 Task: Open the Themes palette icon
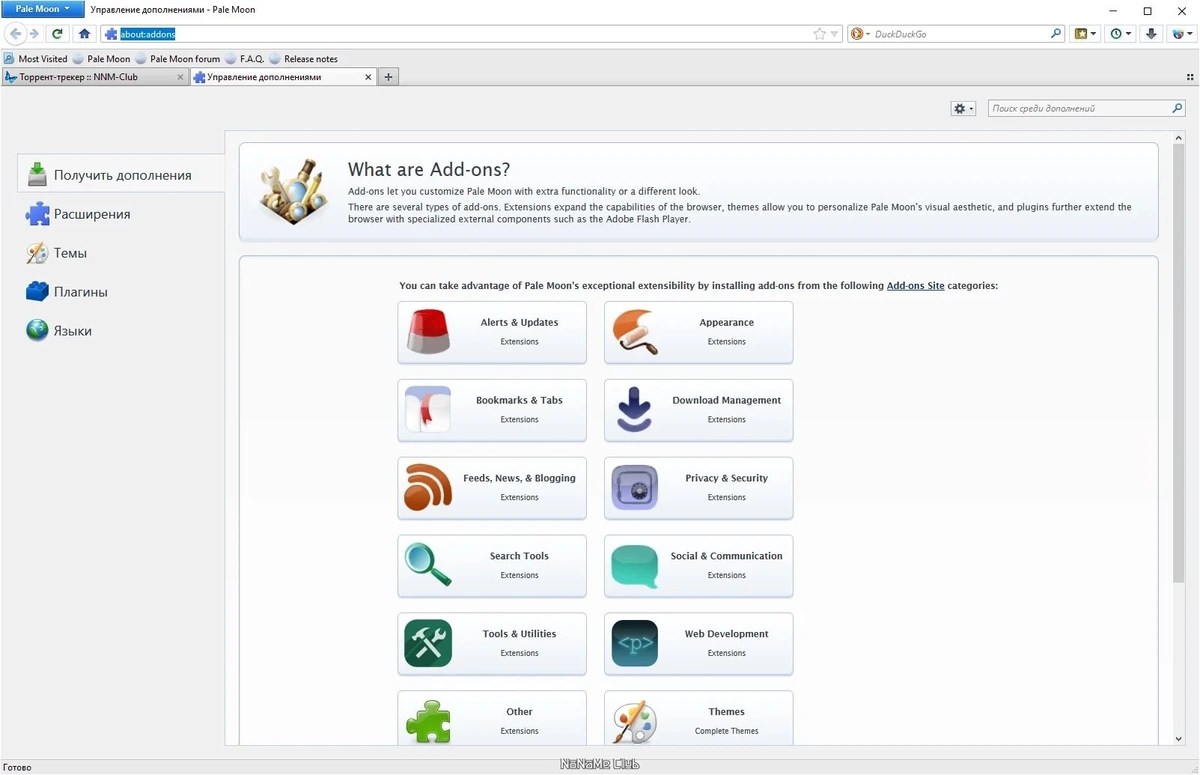click(x=635, y=721)
